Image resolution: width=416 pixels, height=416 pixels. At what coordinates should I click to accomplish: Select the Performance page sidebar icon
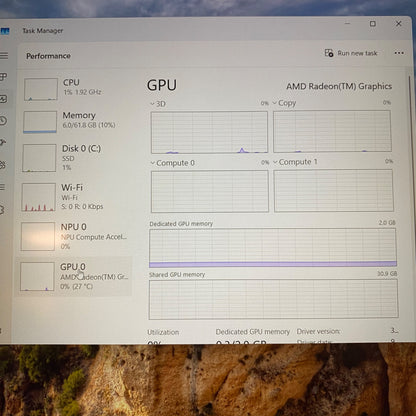(3, 99)
